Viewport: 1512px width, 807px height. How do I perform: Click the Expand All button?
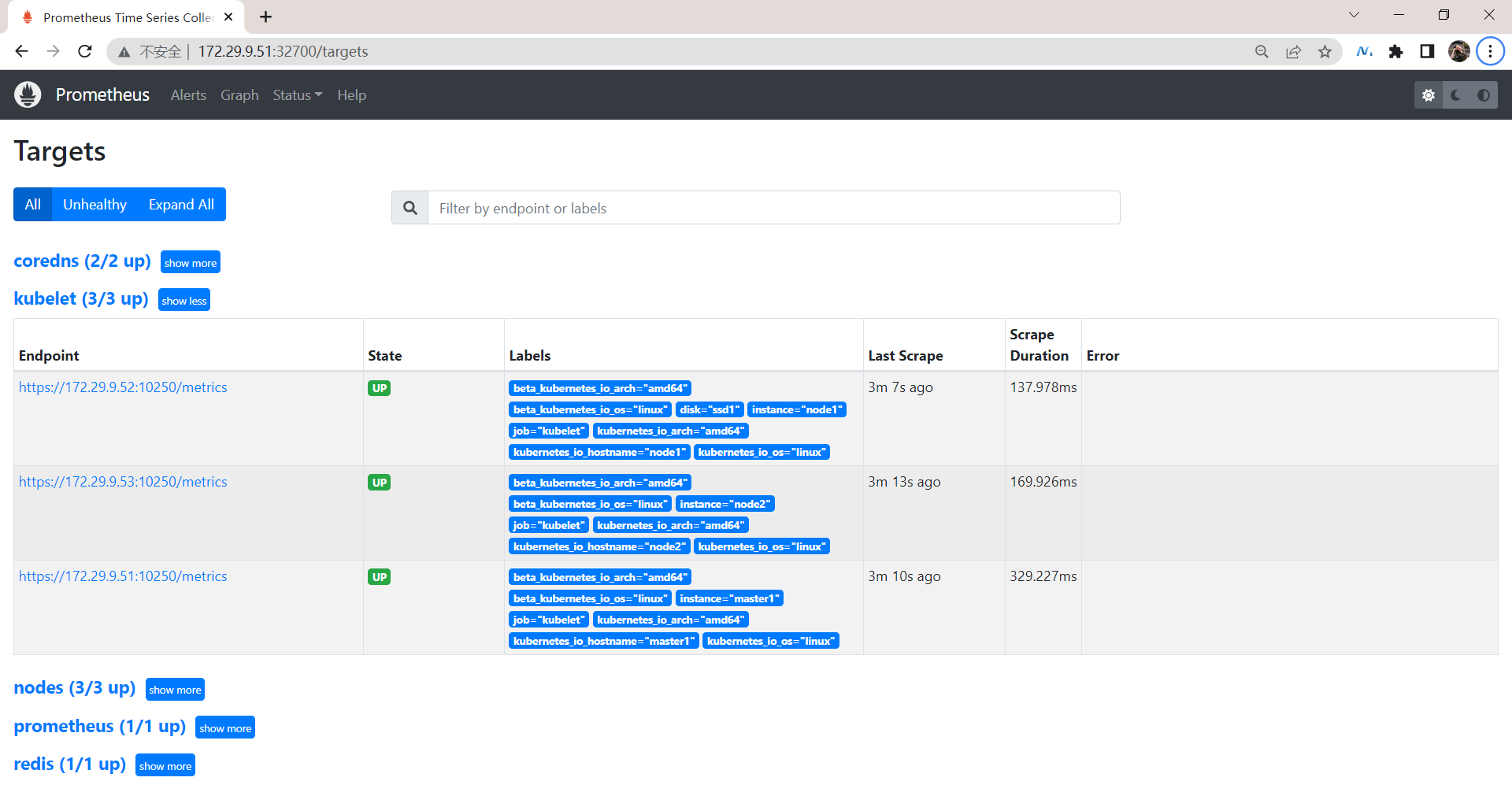[x=181, y=204]
